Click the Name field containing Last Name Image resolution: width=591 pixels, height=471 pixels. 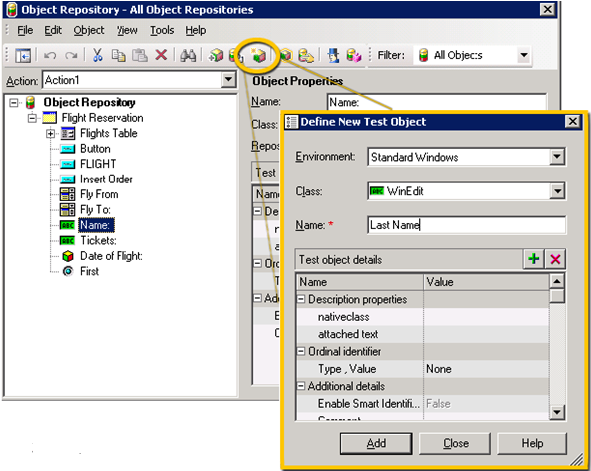pos(467,225)
